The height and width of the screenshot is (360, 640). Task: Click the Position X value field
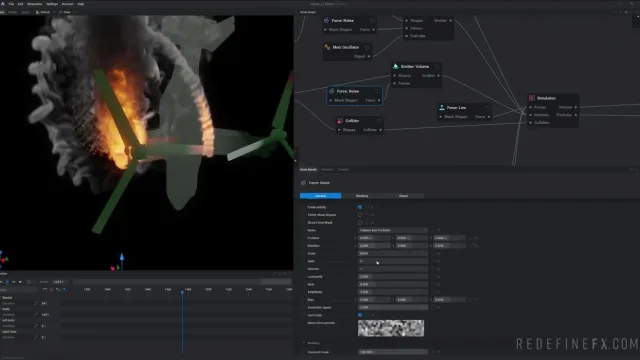coord(374,238)
